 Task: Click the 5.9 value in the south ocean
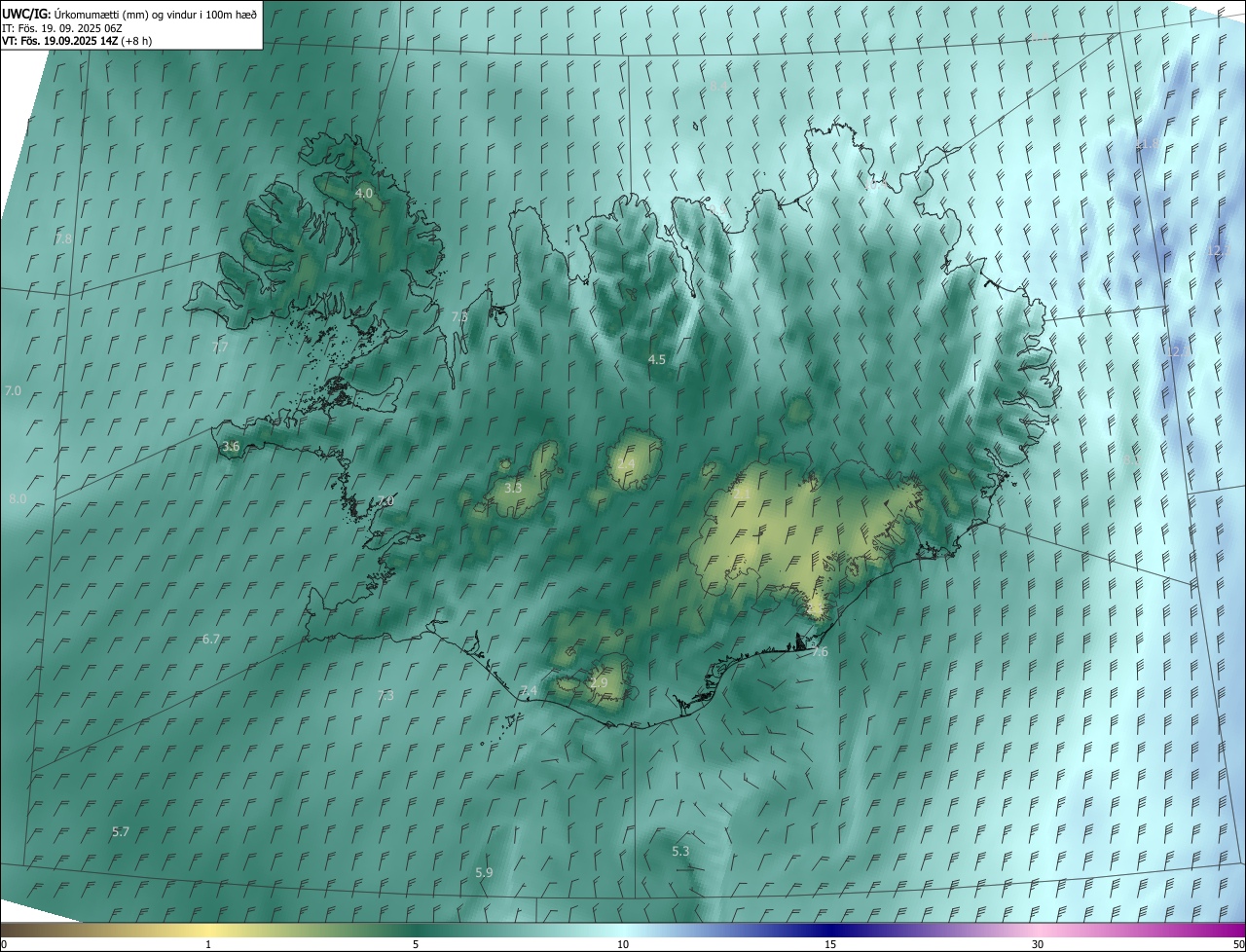point(484,873)
